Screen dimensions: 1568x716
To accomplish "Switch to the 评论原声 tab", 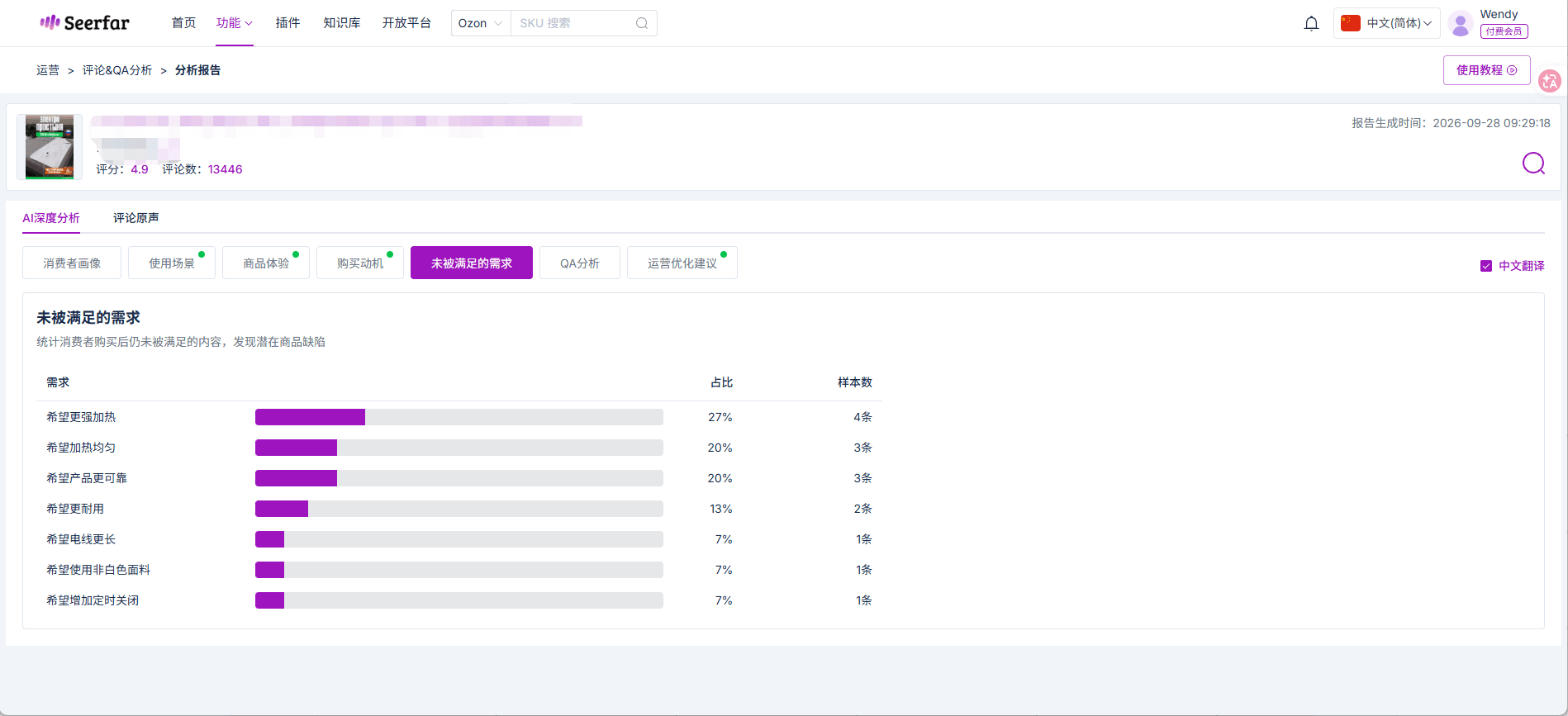I will 136,218.
